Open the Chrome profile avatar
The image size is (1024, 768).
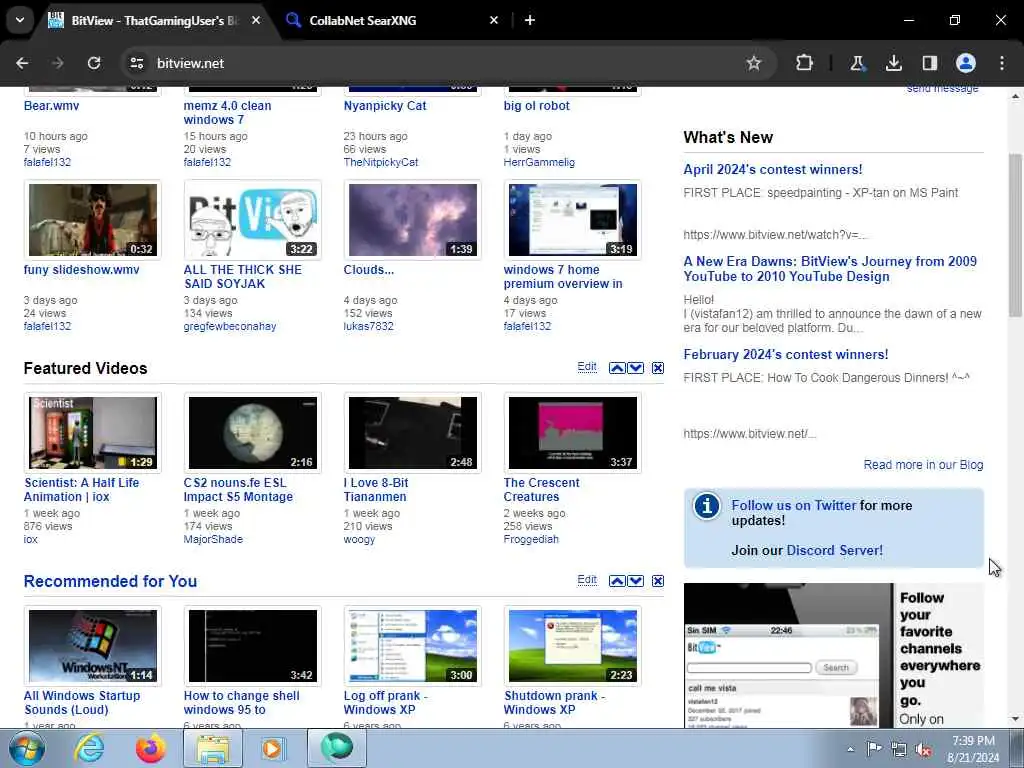[966, 63]
